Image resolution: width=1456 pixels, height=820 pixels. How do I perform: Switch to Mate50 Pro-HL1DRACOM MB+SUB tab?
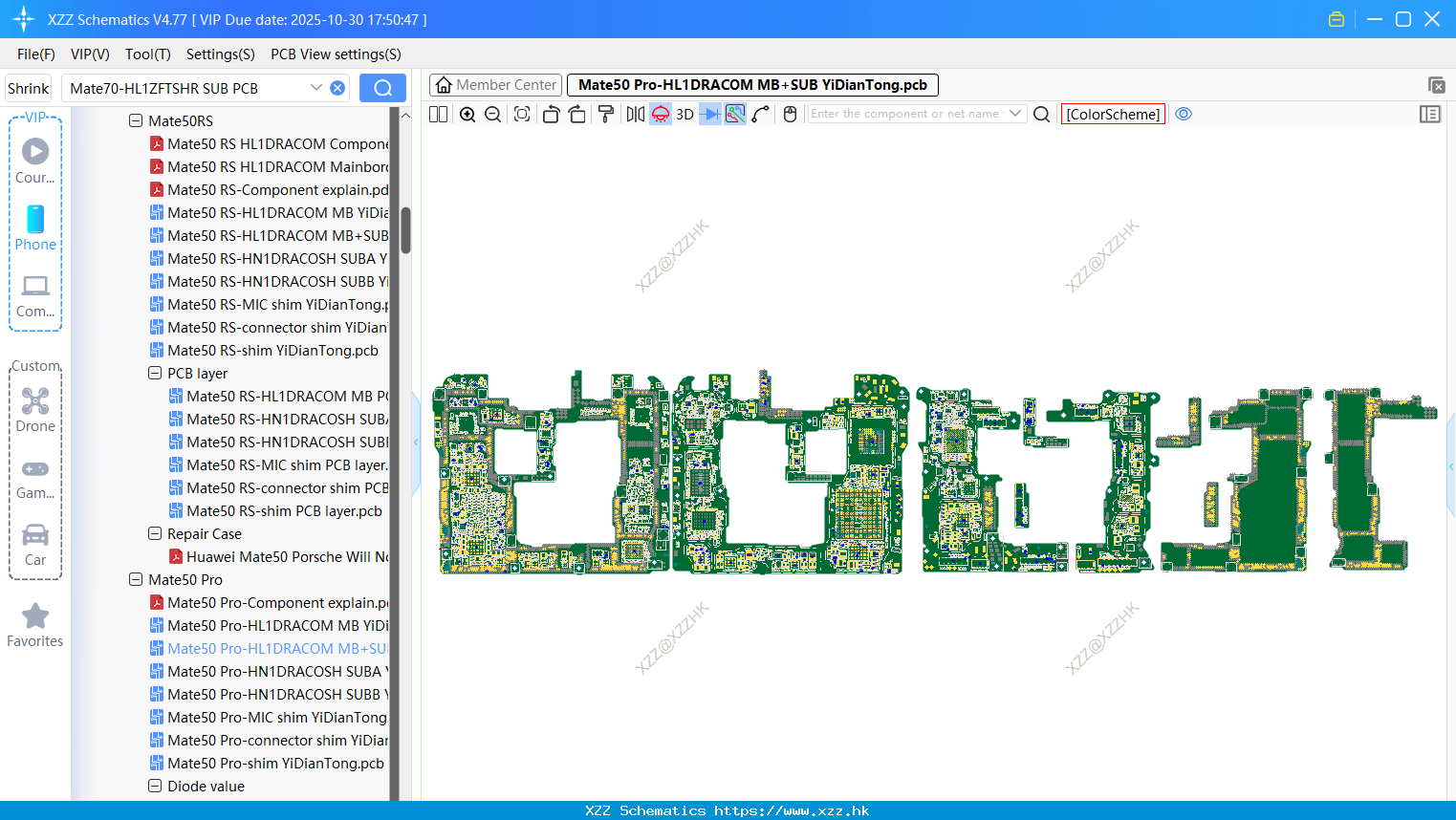752,85
